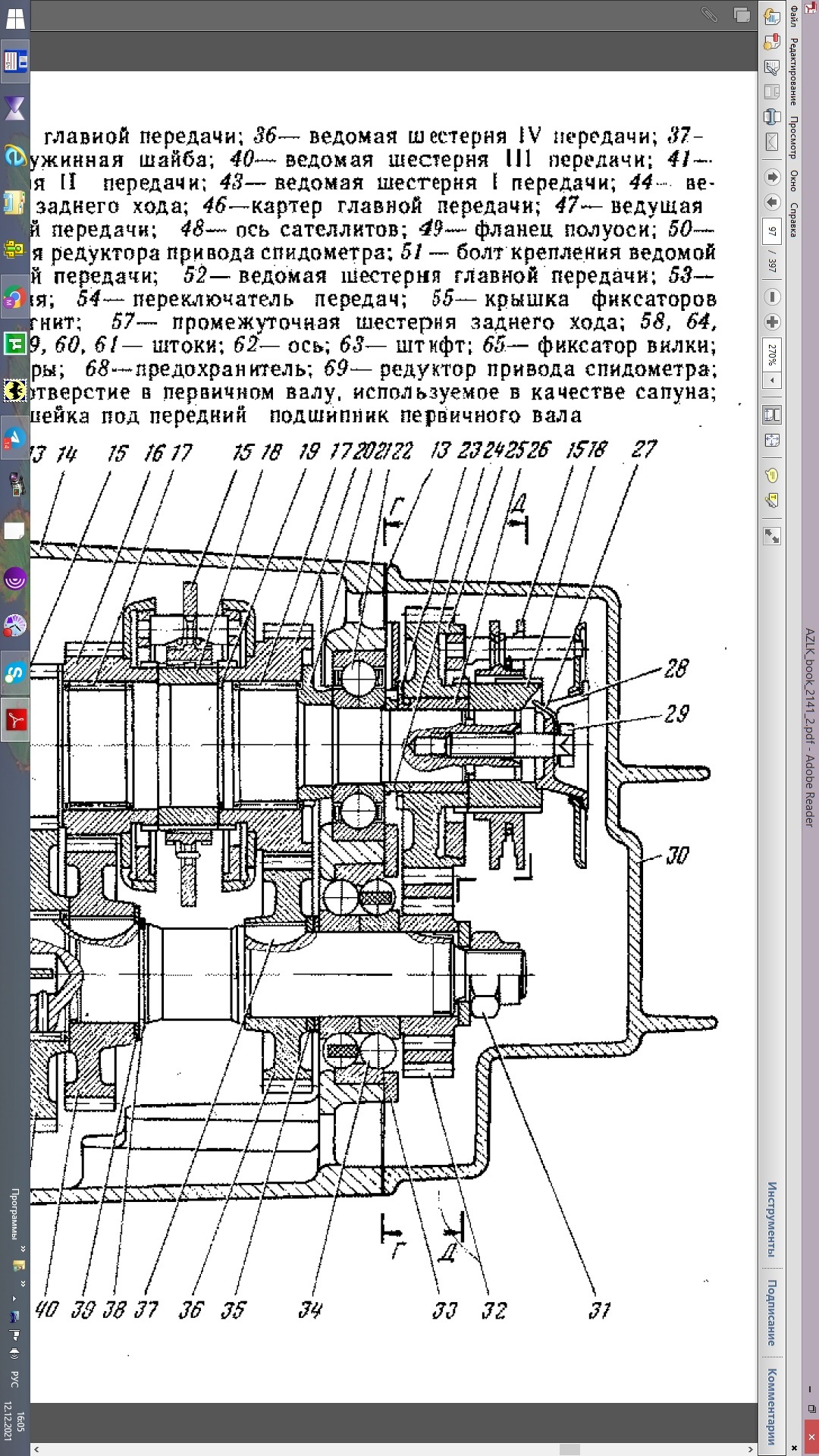Open the Файл menu

[x=793, y=14]
